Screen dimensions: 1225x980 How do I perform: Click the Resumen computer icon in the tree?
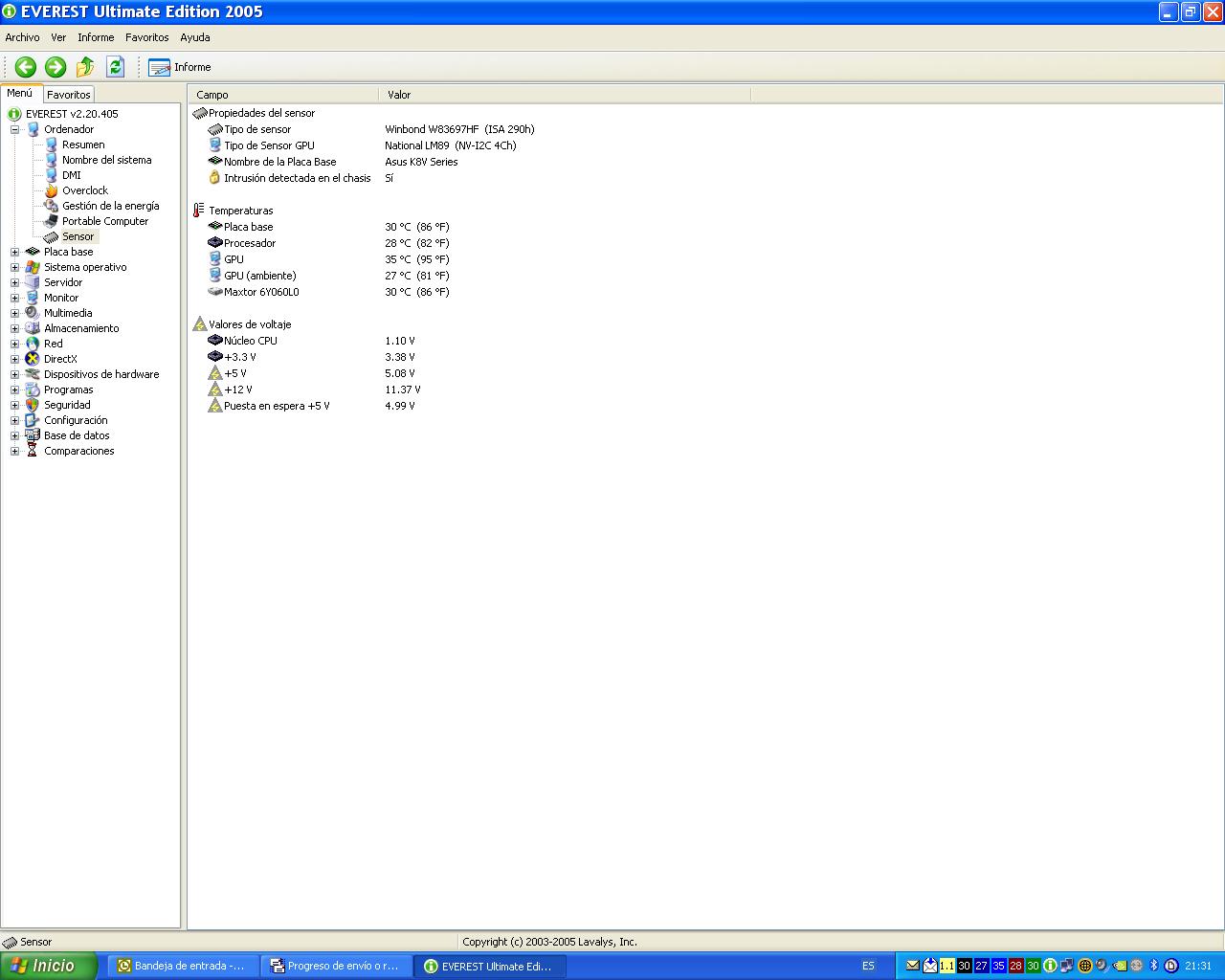click(51, 145)
